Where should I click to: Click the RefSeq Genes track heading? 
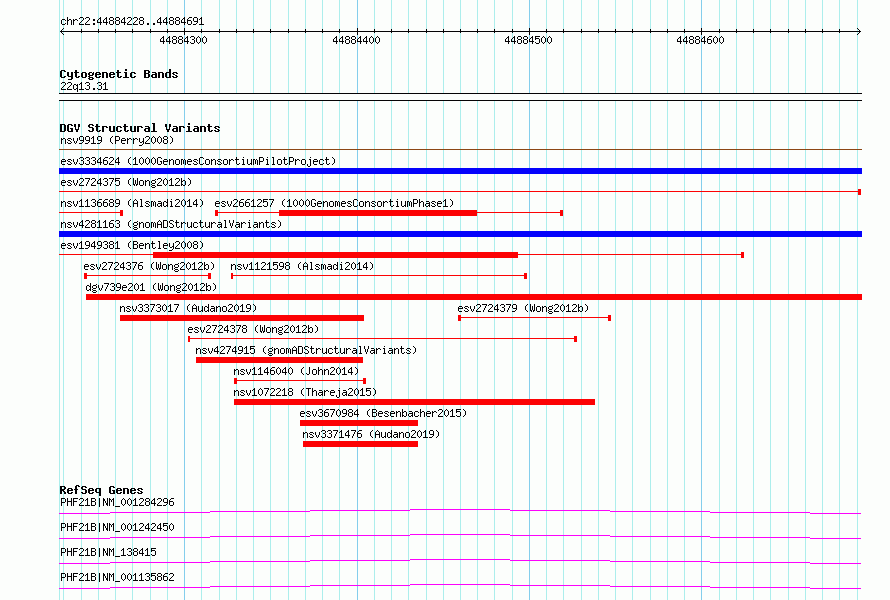point(101,490)
